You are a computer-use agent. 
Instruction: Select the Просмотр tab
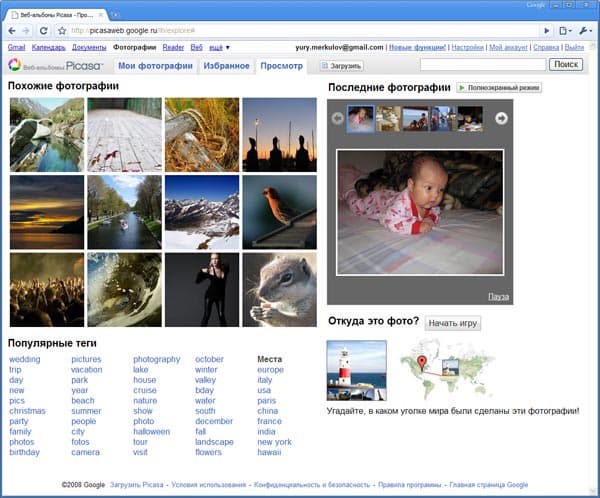point(282,66)
